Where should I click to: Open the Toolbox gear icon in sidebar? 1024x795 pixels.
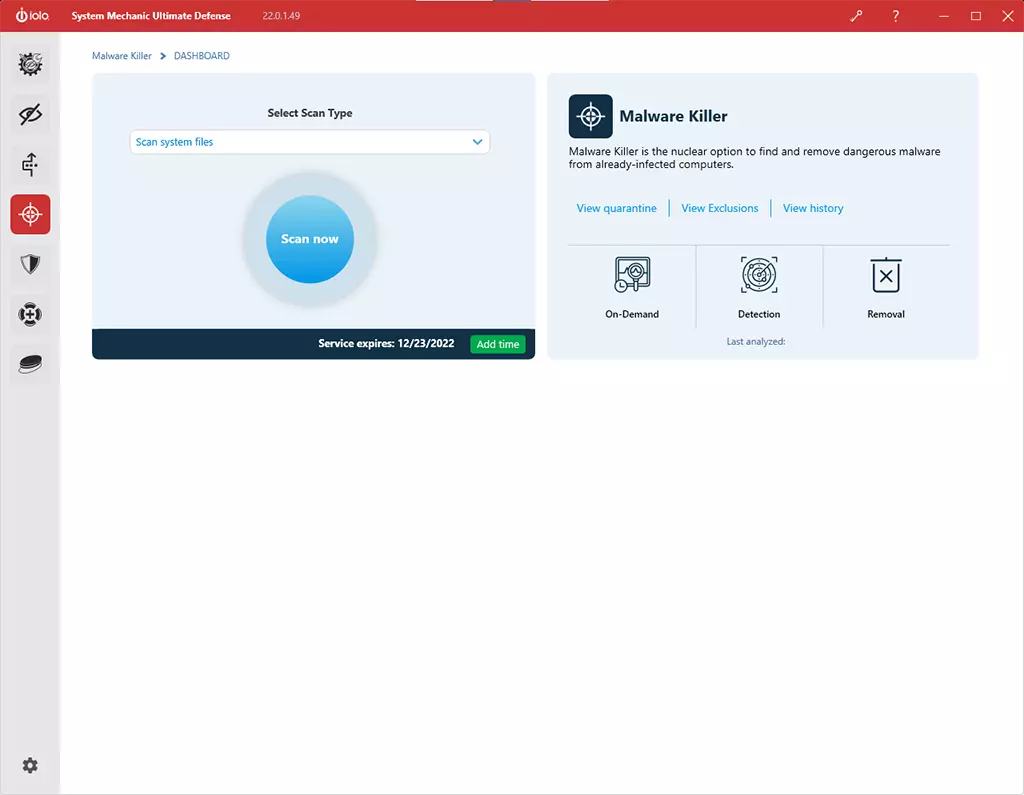[x=30, y=64]
